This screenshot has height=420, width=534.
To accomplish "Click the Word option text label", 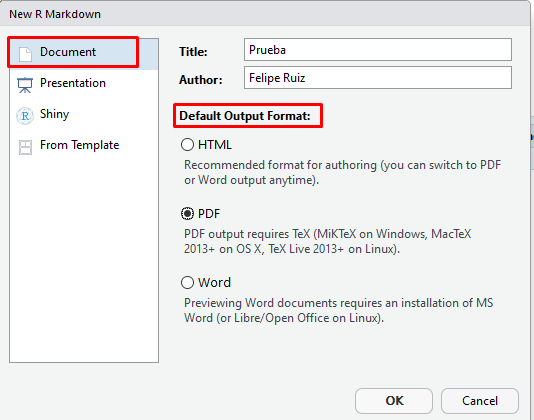I will tap(215, 282).
